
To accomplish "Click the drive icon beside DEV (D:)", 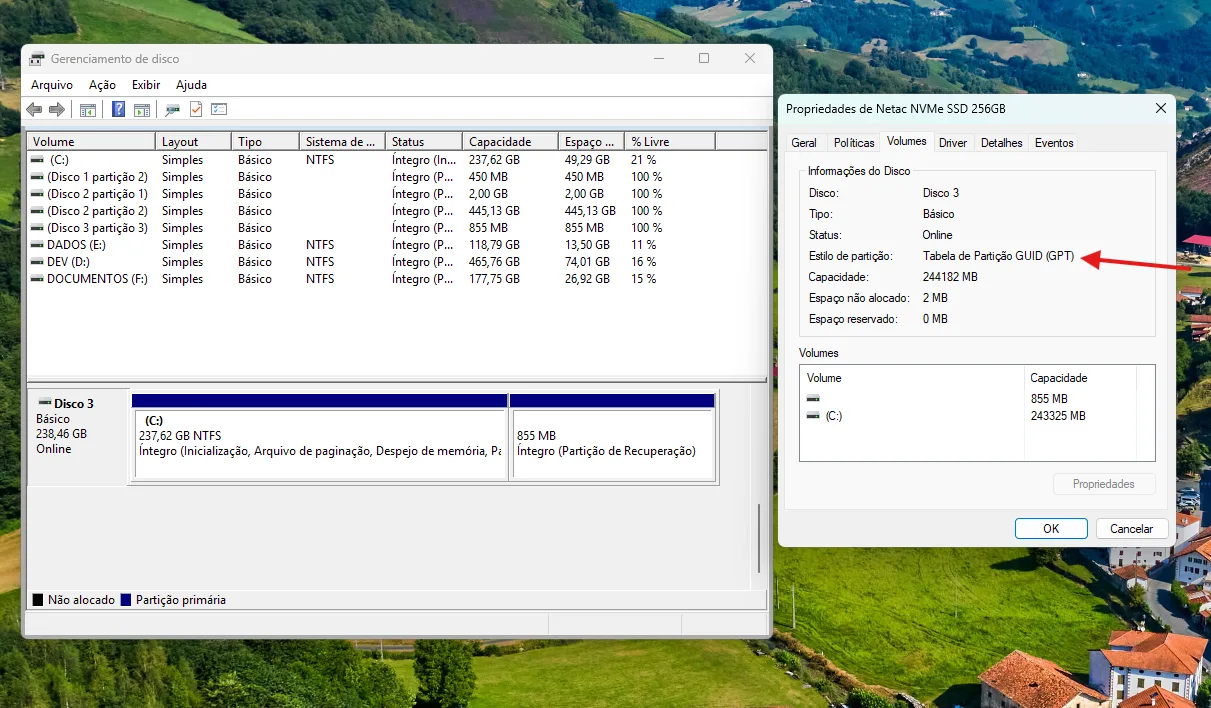I will coord(37,261).
